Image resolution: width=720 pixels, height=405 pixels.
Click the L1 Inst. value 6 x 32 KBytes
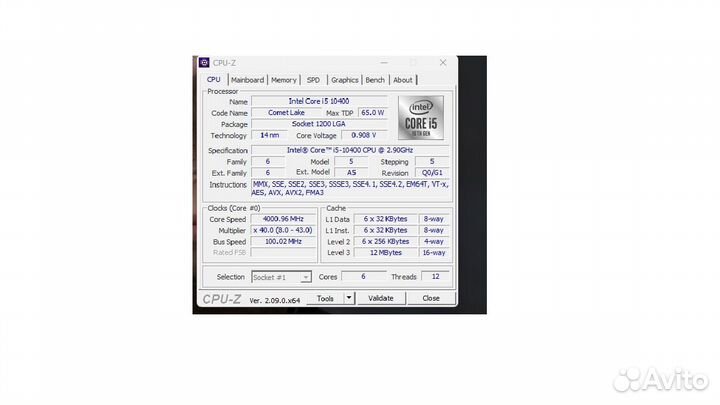tap(386, 230)
